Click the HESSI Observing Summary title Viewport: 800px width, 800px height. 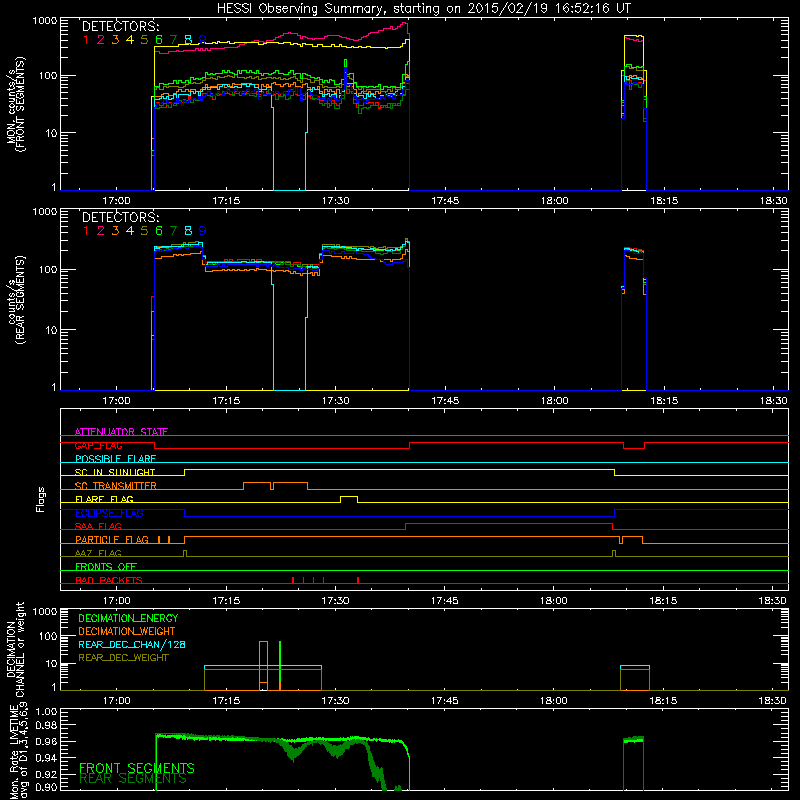tap(424, 9)
